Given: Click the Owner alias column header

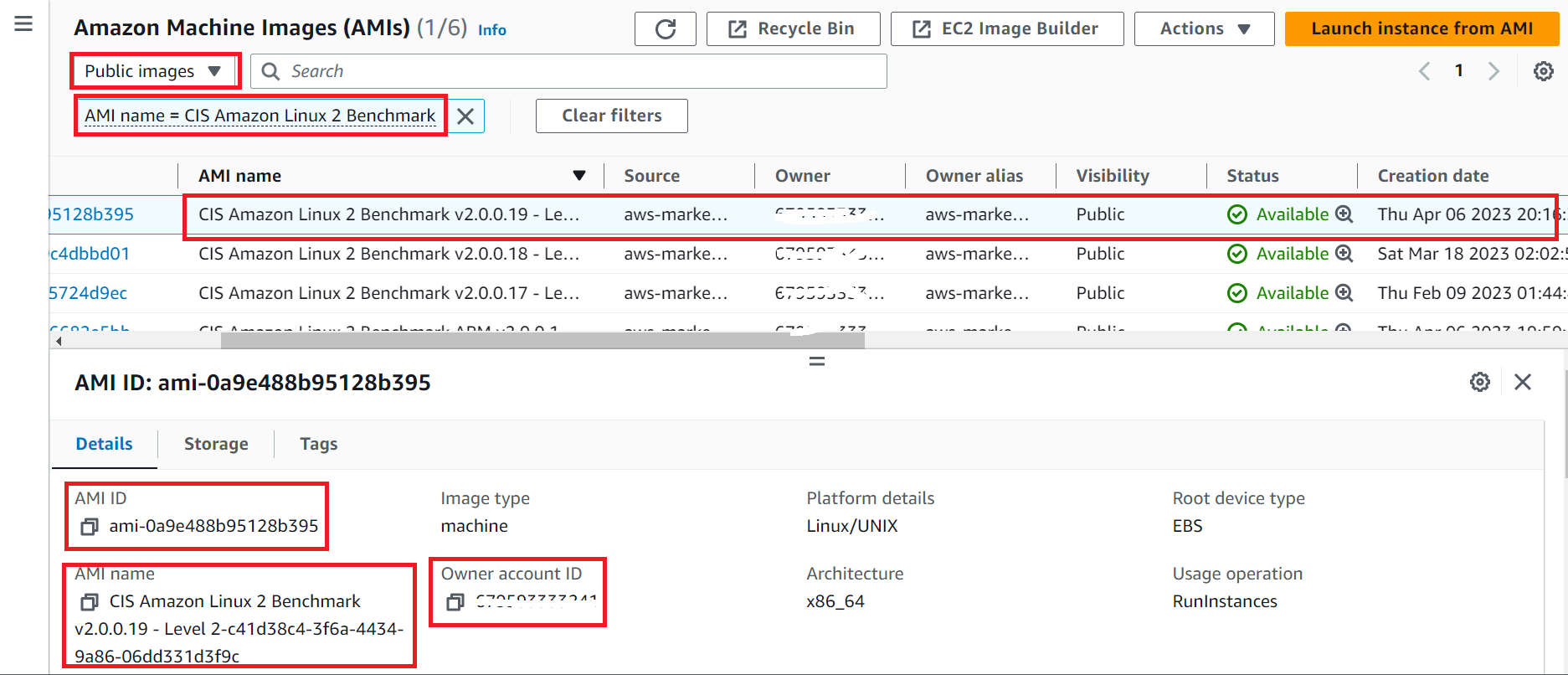Looking at the screenshot, I should [x=974, y=176].
